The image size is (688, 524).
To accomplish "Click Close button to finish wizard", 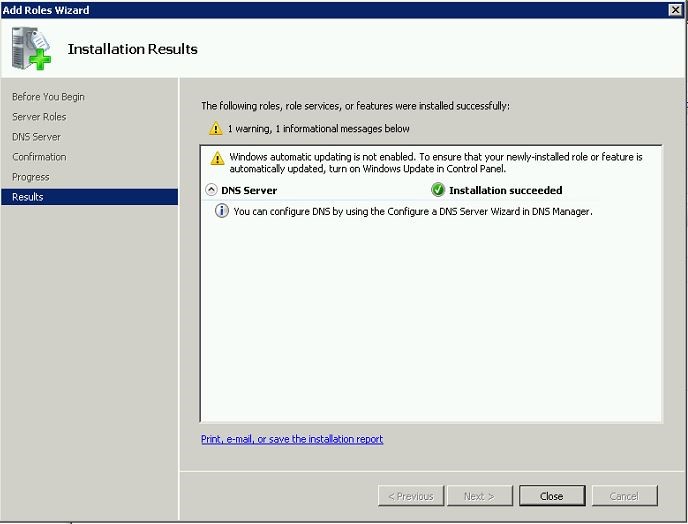I will (x=551, y=496).
